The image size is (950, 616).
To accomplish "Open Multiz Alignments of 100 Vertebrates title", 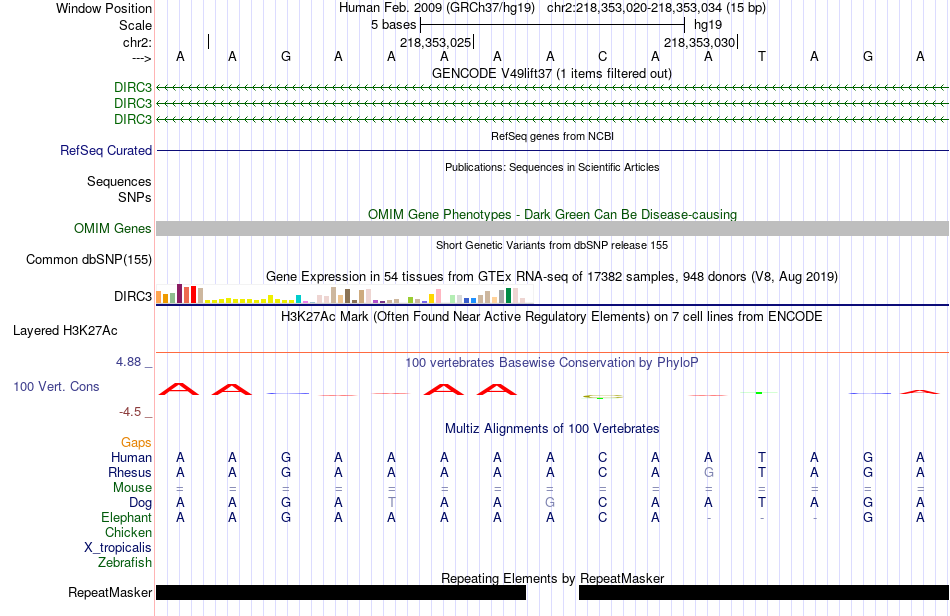I will [x=552, y=429].
